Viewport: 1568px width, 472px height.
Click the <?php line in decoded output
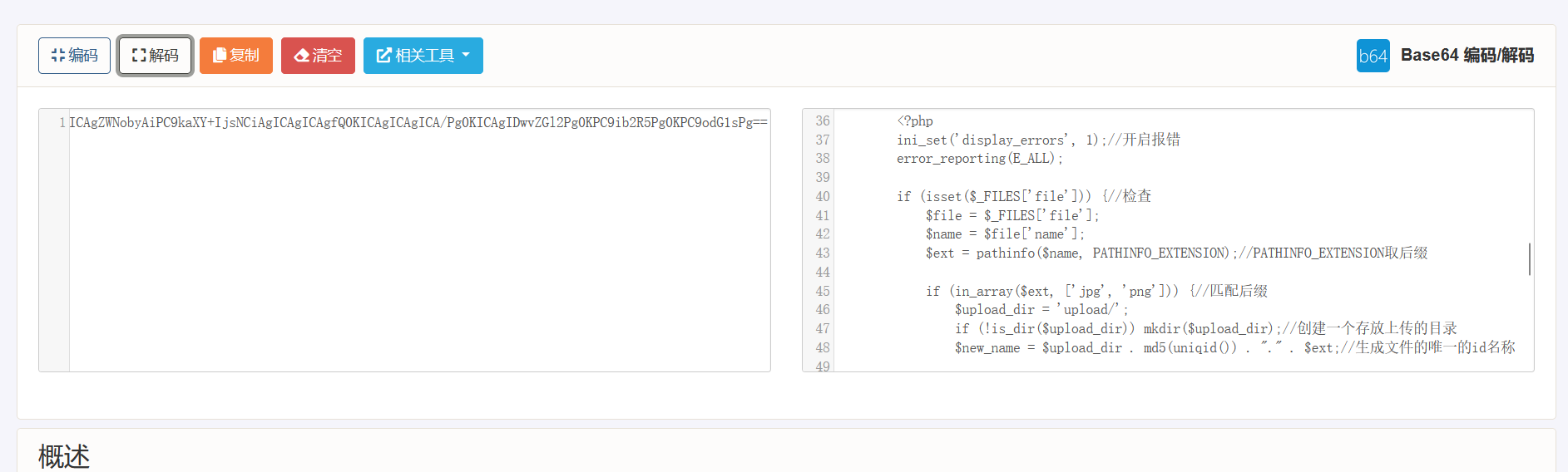pos(915,121)
